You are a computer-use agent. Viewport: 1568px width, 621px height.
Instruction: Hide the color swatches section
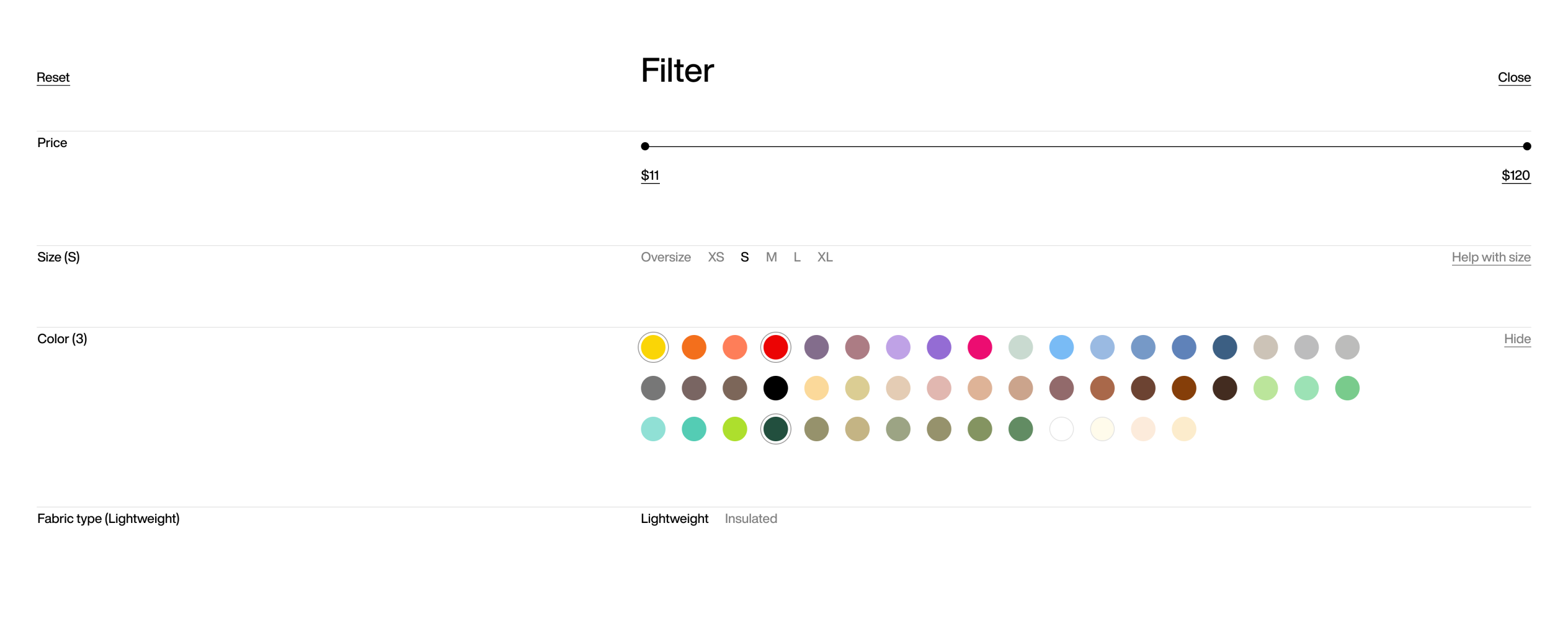[1516, 338]
